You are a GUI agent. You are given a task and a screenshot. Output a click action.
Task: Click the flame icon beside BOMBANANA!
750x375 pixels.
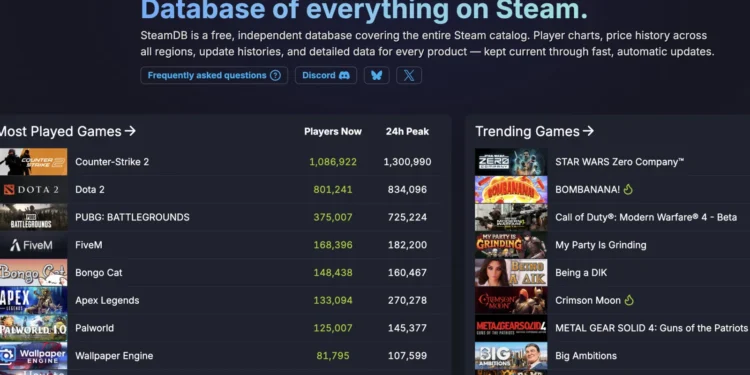click(x=628, y=190)
